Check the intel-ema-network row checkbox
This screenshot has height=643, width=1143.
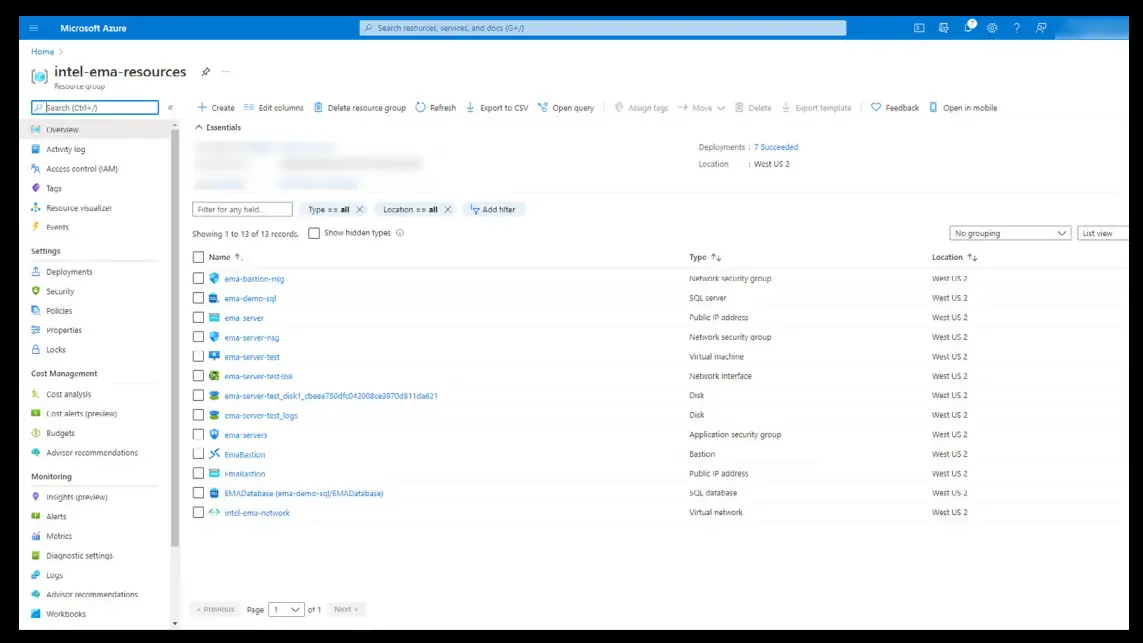click(198, 513)
